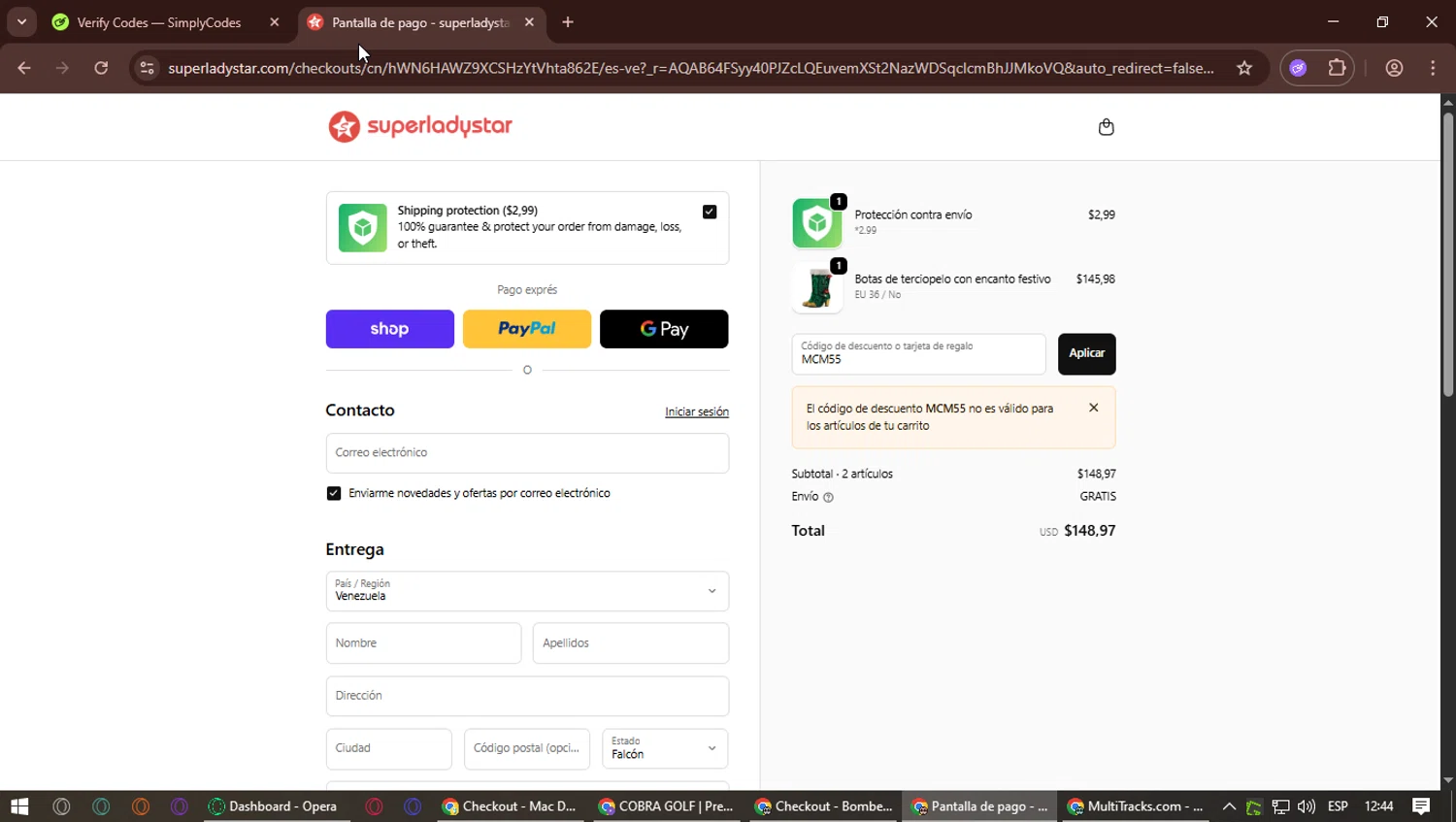Click the Iniciar sesión link
The height and width of the screenshot is (822, 1456).
coord(697,411)
